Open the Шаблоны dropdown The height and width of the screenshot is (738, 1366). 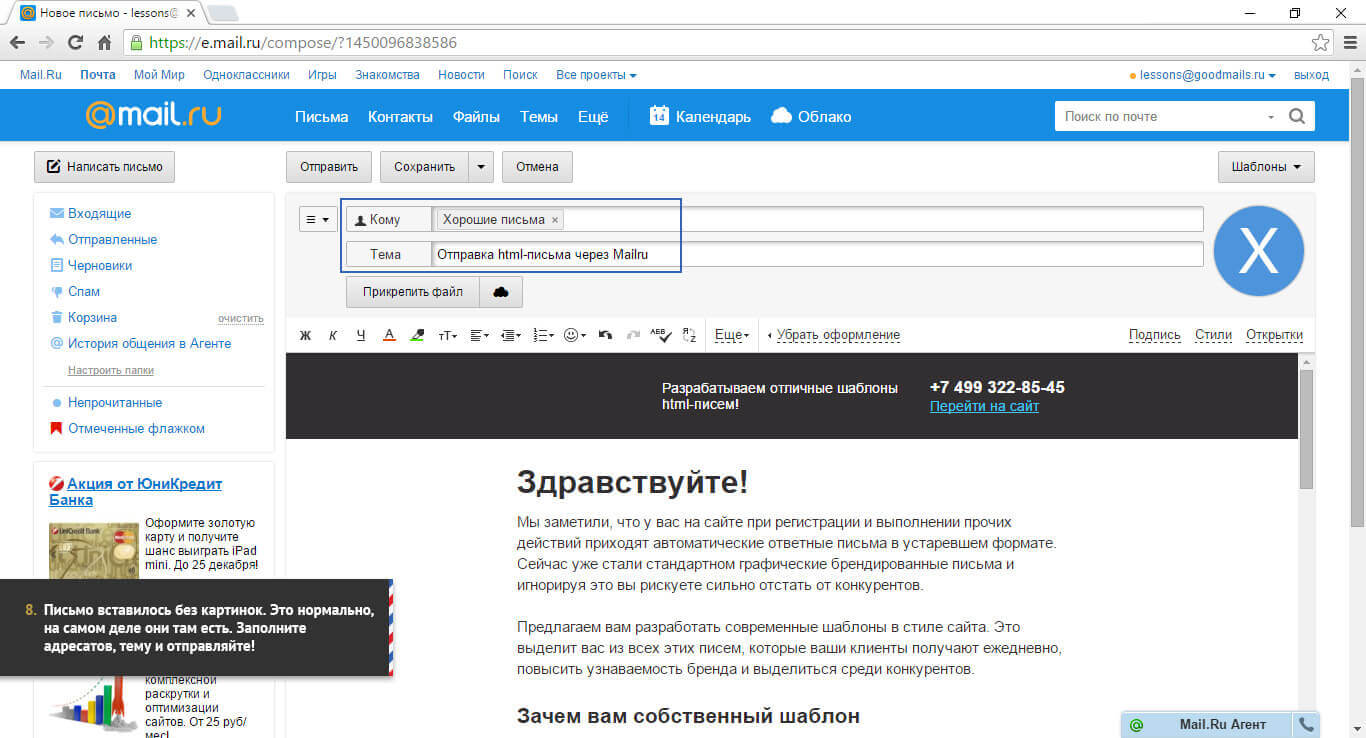point(1265,167)
